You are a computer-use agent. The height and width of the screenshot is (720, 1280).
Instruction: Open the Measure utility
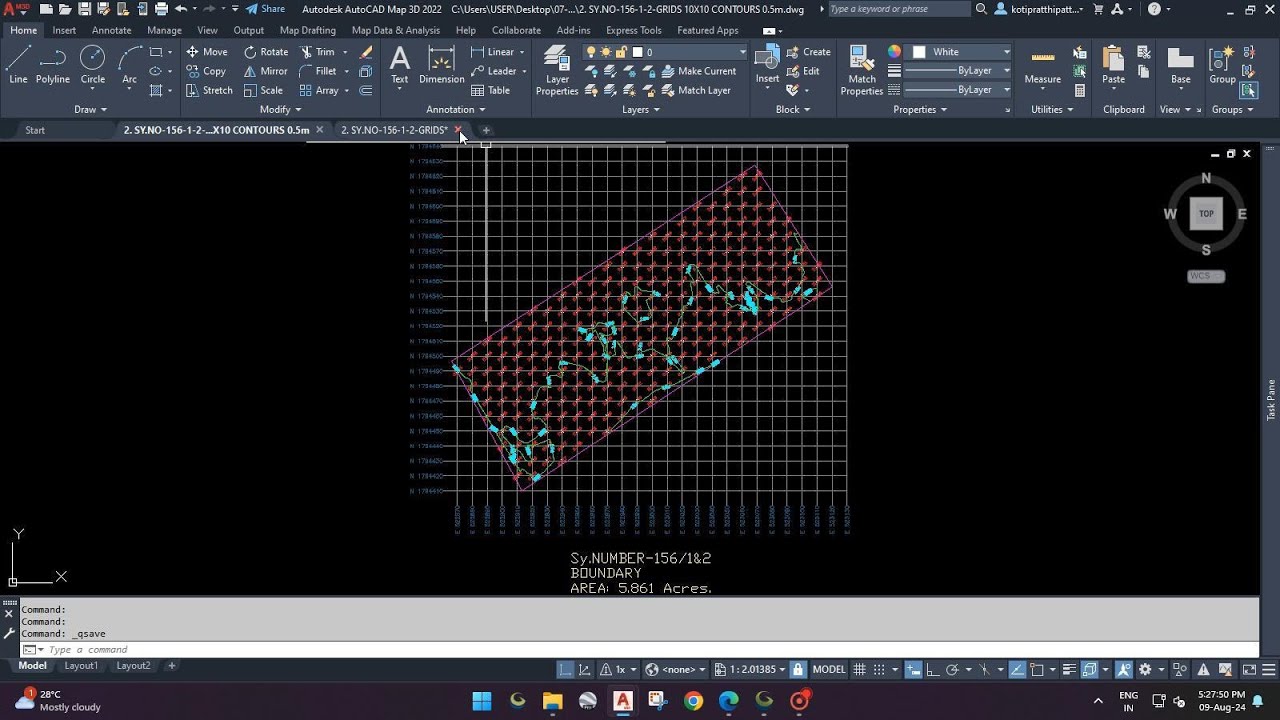(x=1042, y=65)
